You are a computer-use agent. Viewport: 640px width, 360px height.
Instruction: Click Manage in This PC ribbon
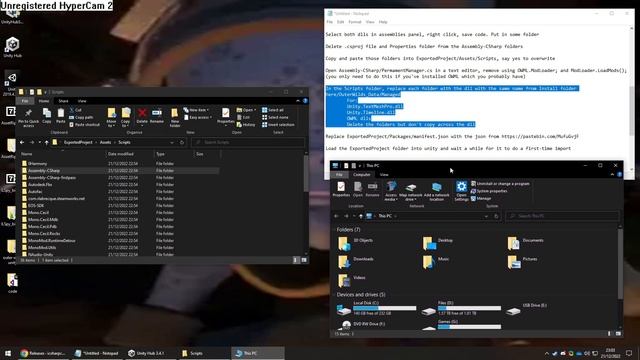click(x=481, y=198)
